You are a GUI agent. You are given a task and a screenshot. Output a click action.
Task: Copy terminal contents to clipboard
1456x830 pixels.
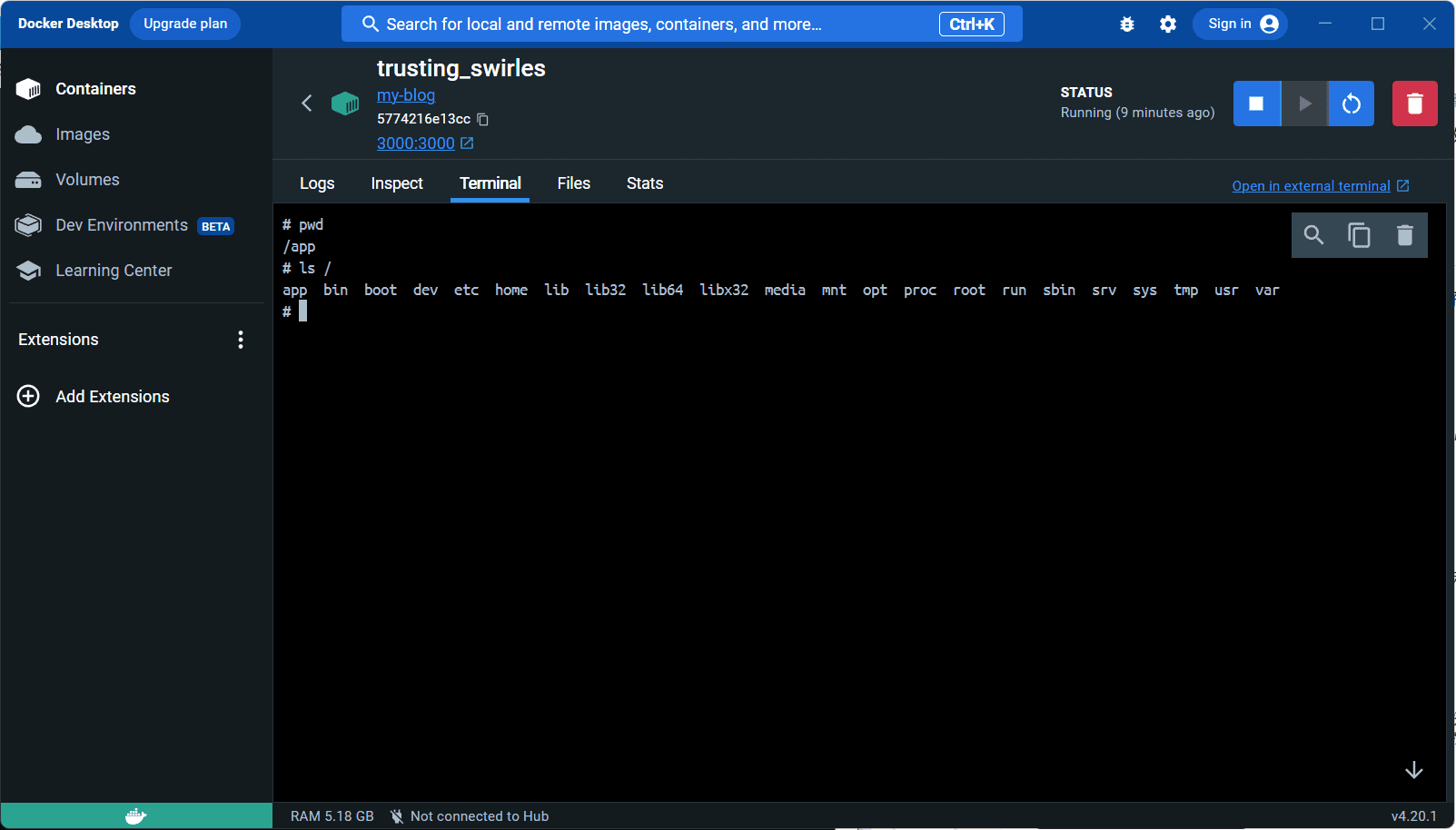pyautogui.click(x=1359, y=235)
